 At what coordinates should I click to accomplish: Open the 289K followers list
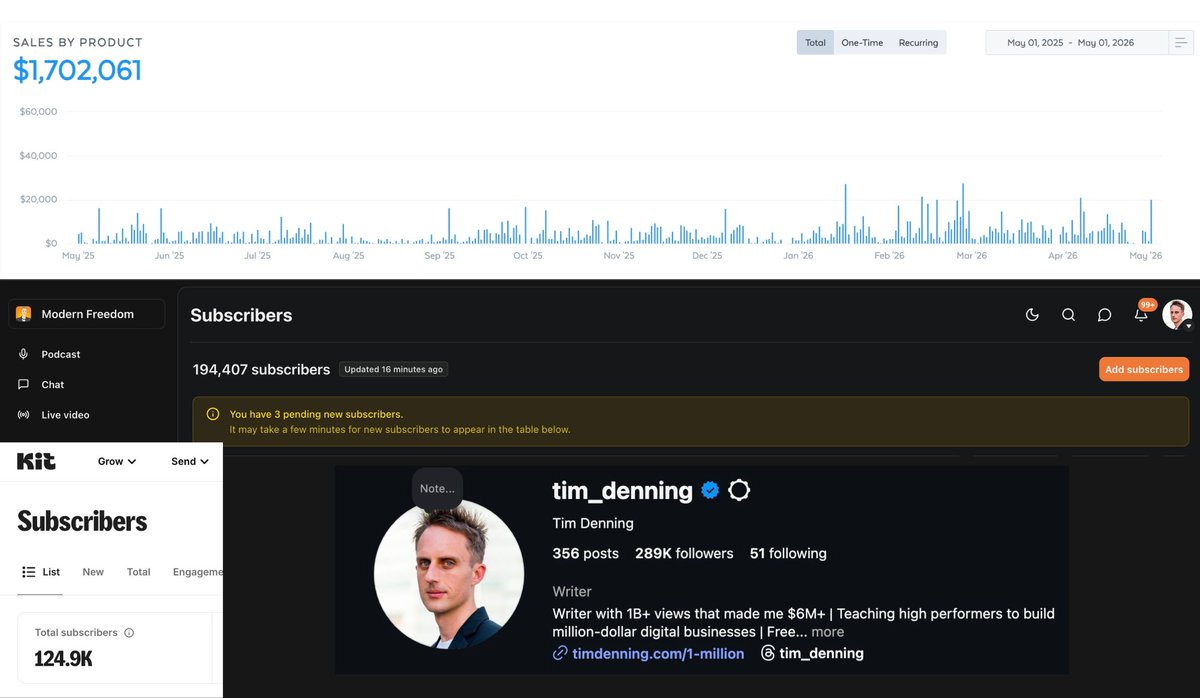pyautogui.click(x=684, y=553)
